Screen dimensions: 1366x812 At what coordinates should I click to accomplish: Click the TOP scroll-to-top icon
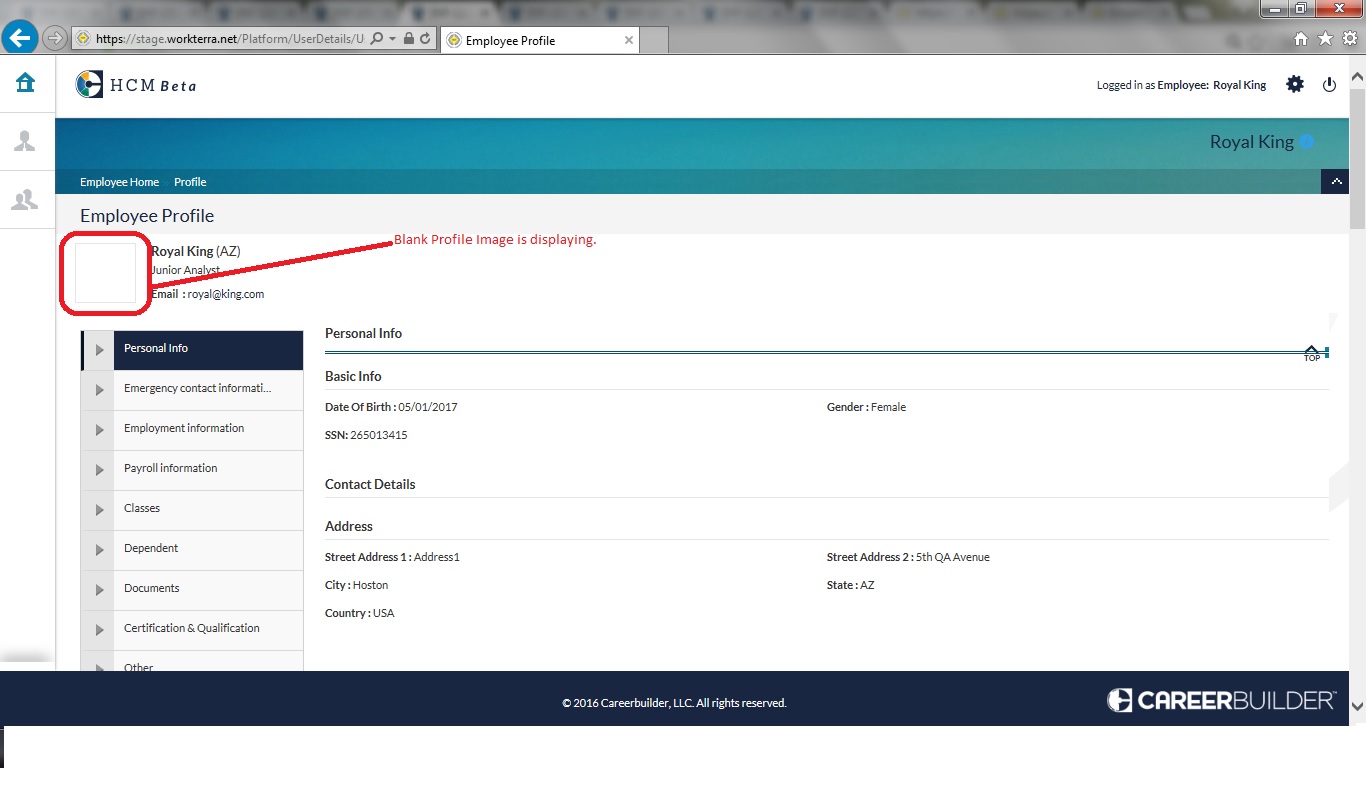[1312, 353]
